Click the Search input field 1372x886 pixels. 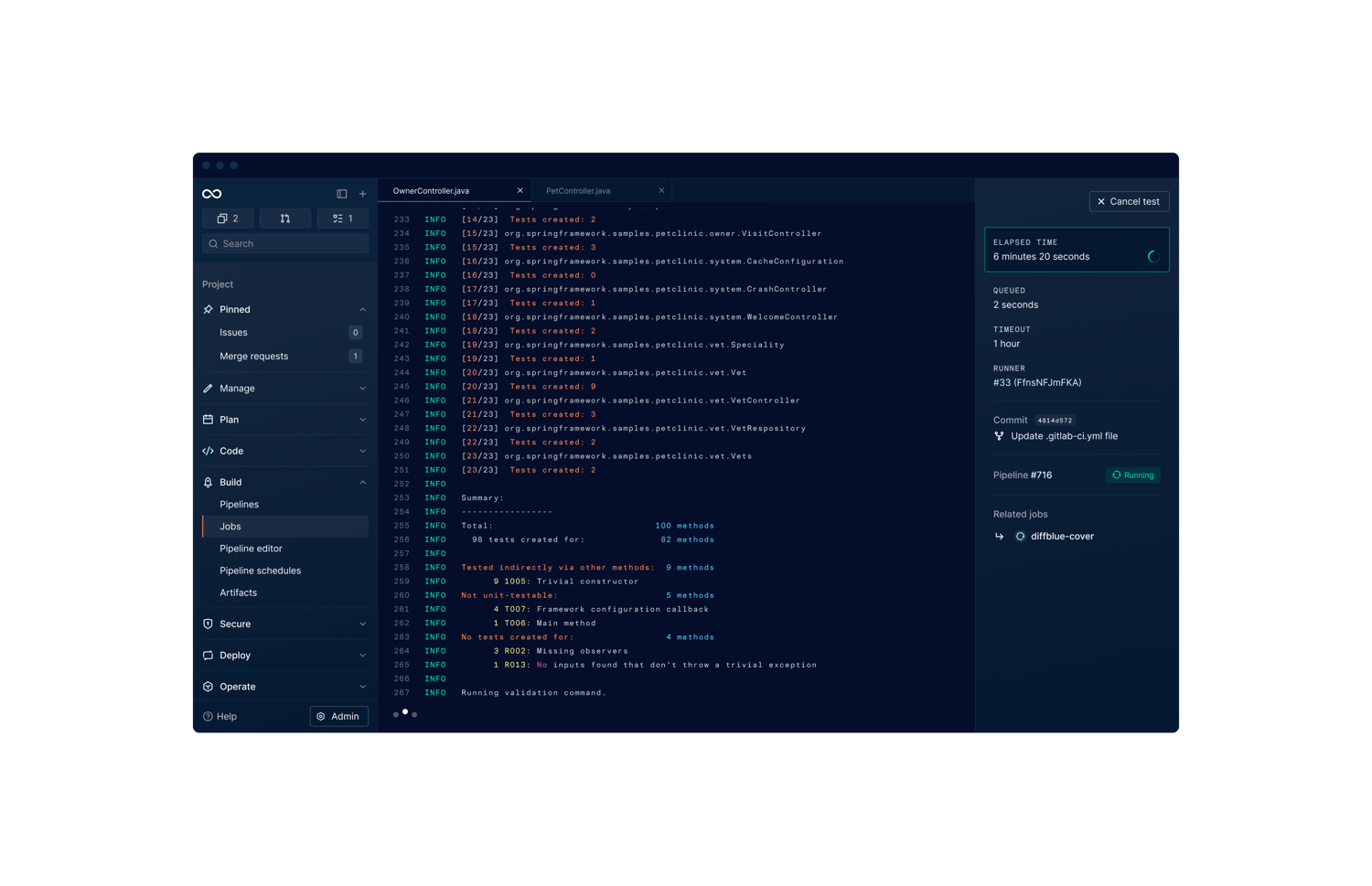point(285,244)
